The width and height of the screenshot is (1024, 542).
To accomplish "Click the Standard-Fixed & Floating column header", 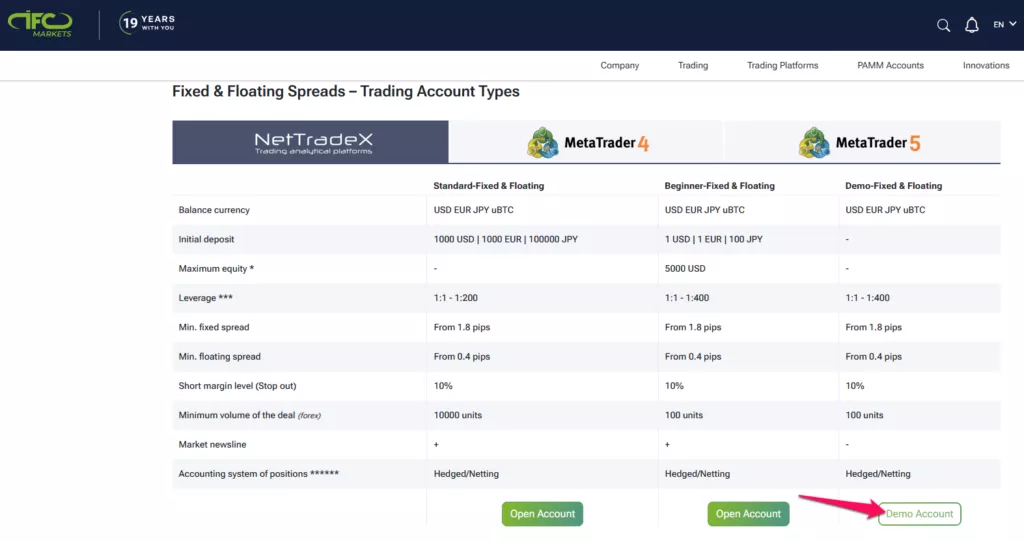I will pos(488,186).
